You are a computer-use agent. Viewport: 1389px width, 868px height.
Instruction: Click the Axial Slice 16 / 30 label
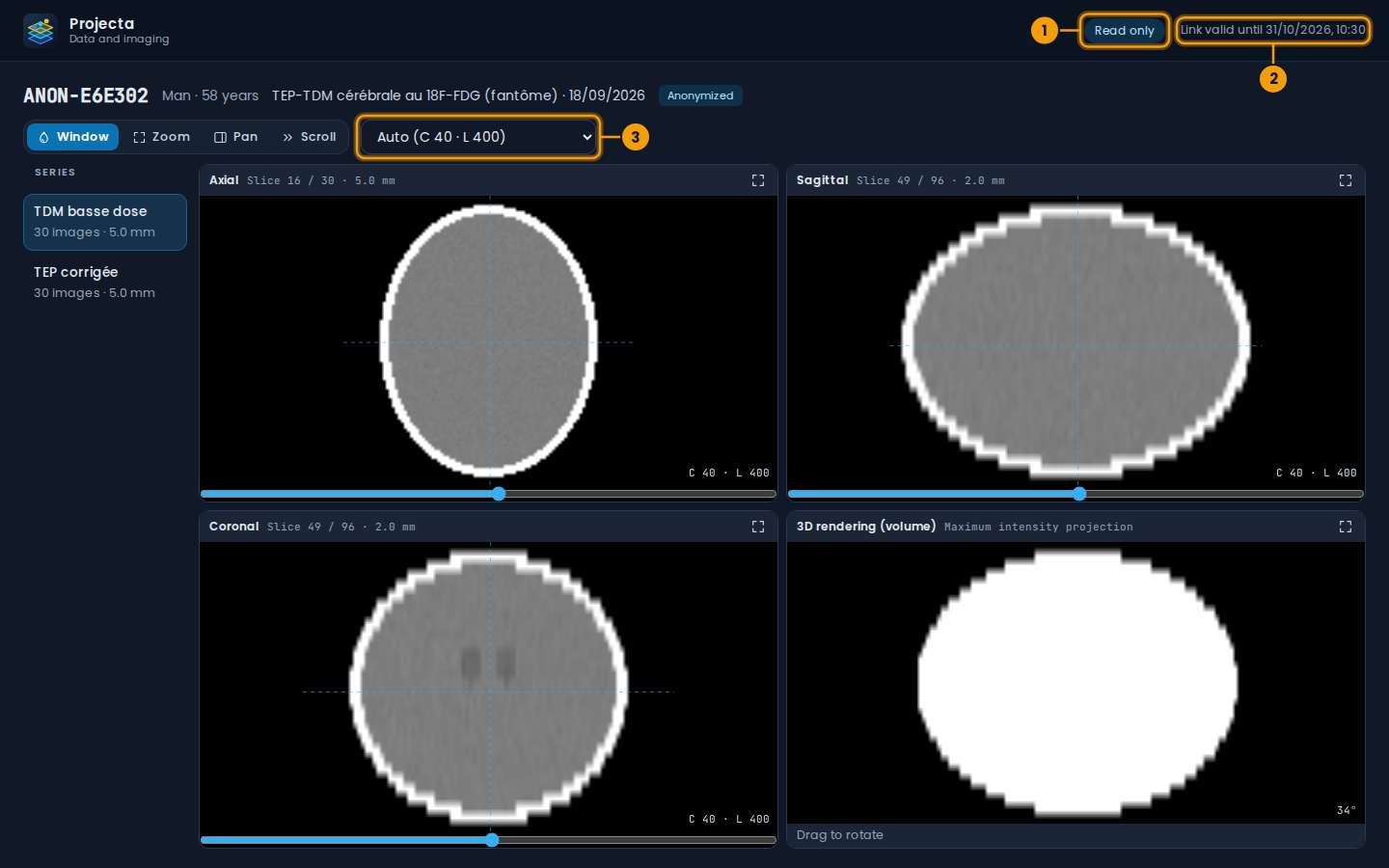tap(320, 180)
